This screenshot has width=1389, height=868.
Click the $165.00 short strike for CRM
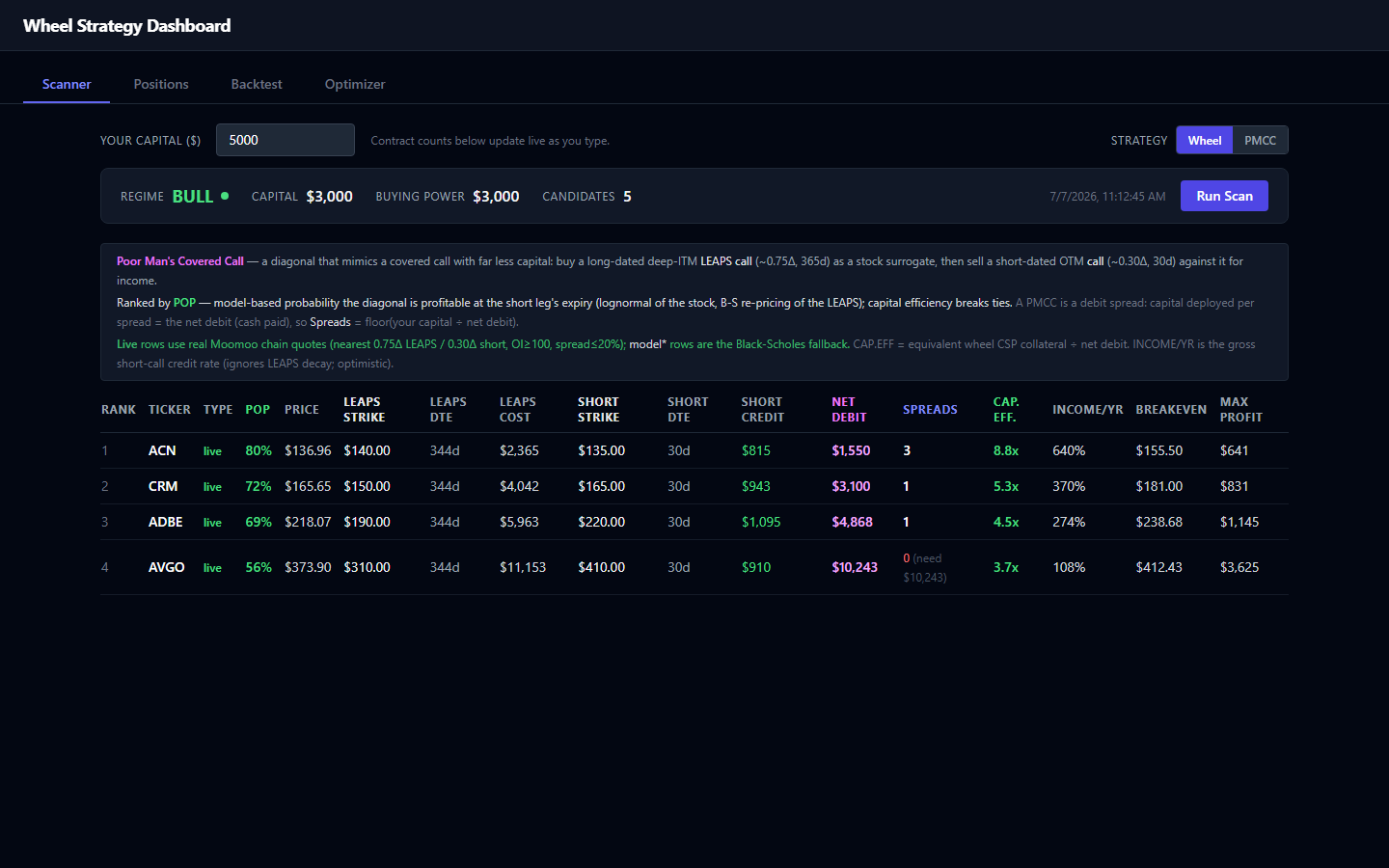601,486
